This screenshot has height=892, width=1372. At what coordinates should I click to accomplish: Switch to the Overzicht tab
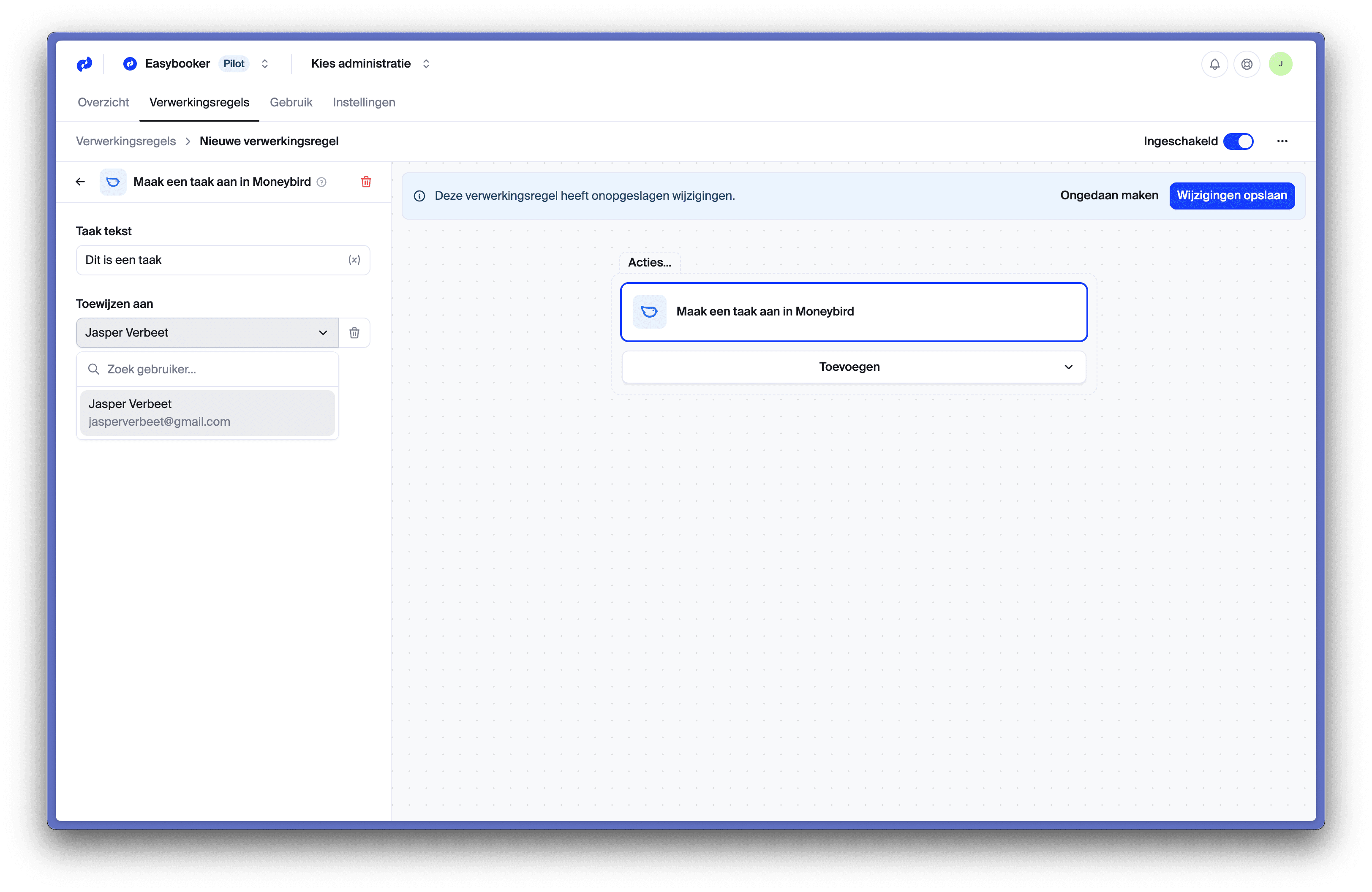[103, 103]
